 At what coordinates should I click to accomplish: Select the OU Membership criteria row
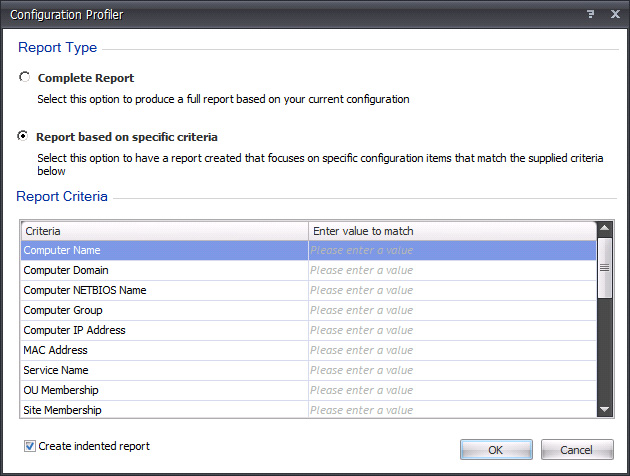[x=164, y=391]
